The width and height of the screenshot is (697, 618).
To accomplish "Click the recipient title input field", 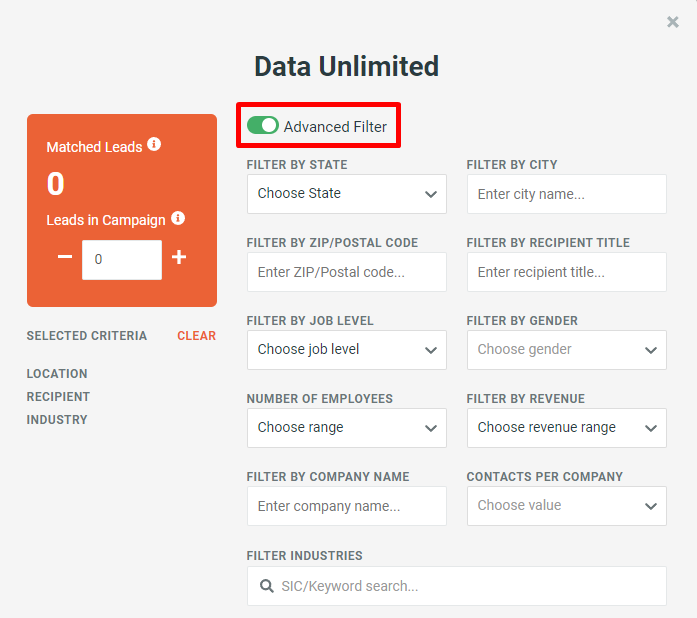I will pyautogui.click(x=566, y=272).
